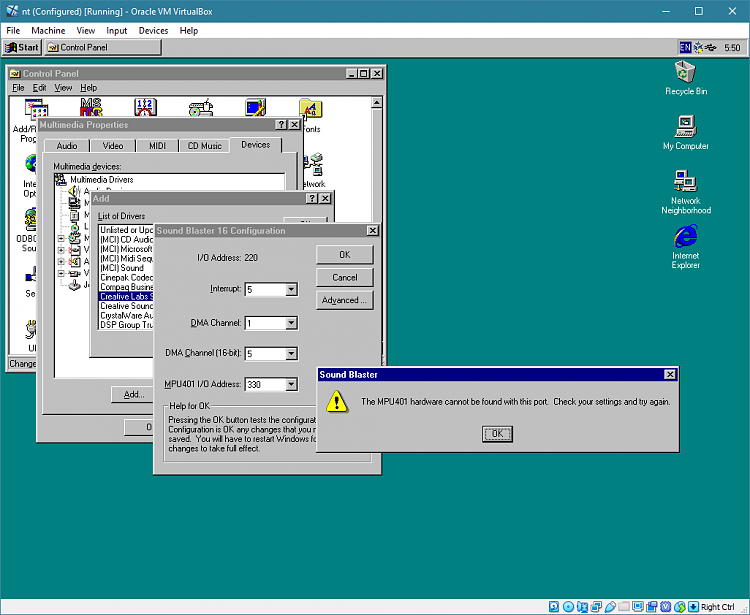Click the 5:50 clock in the taskbar tray

(x=732, y=47)
